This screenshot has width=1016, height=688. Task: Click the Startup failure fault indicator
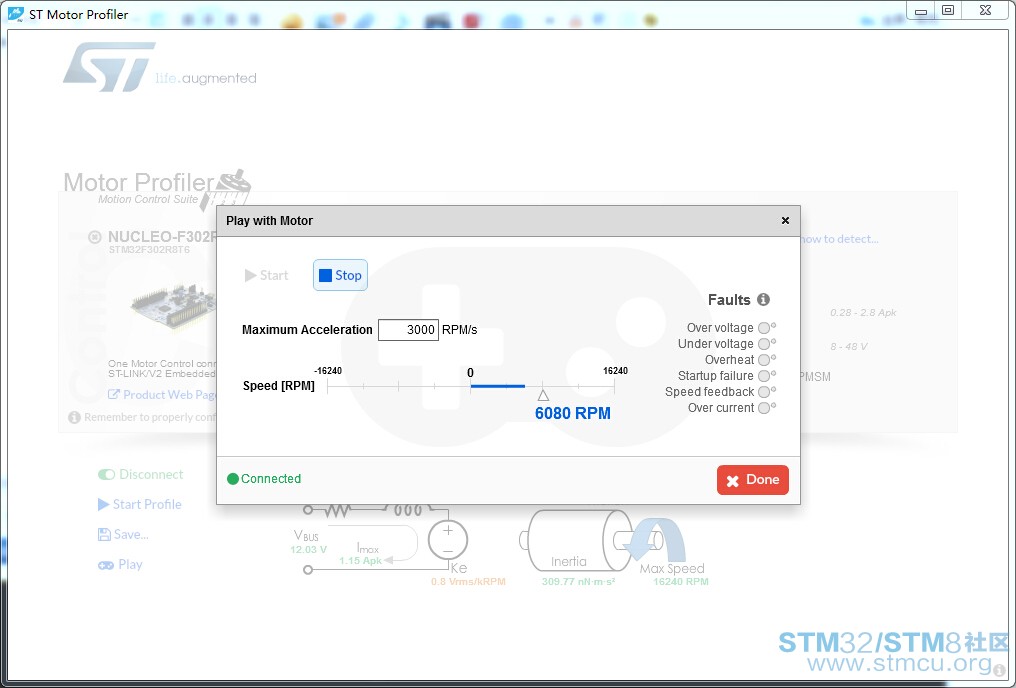tap(764, 376)
